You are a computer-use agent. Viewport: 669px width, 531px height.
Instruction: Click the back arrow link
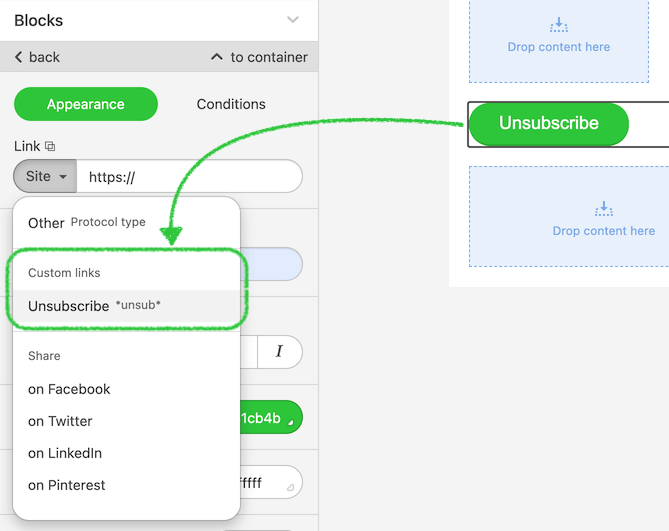pos(37,57)
